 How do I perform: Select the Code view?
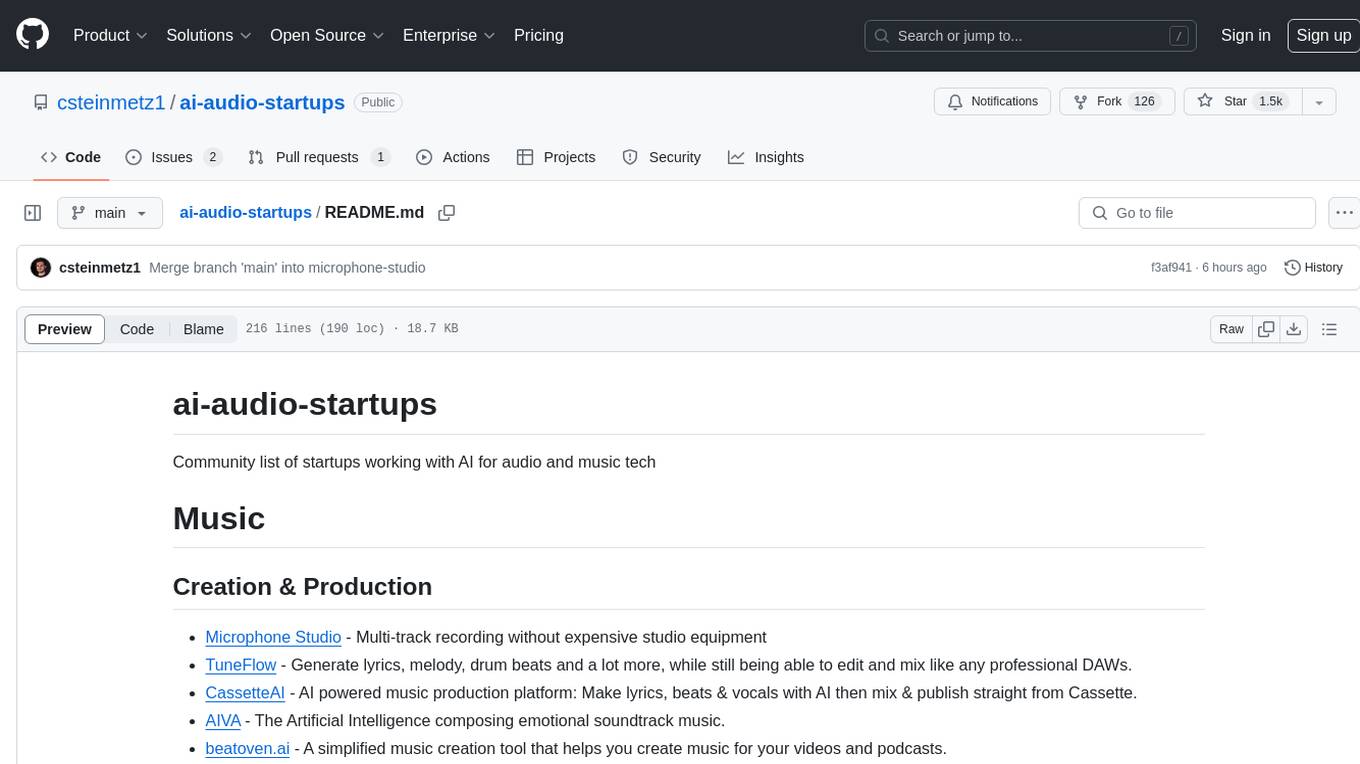(x=137, y=329)
